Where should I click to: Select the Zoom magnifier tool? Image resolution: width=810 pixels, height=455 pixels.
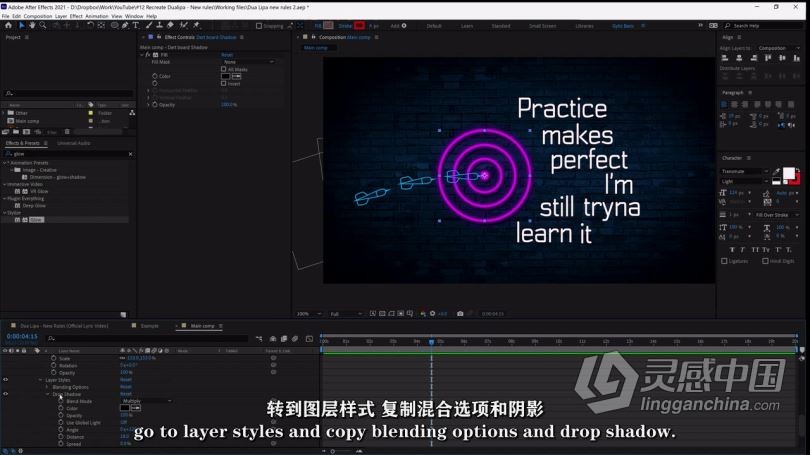43,25
